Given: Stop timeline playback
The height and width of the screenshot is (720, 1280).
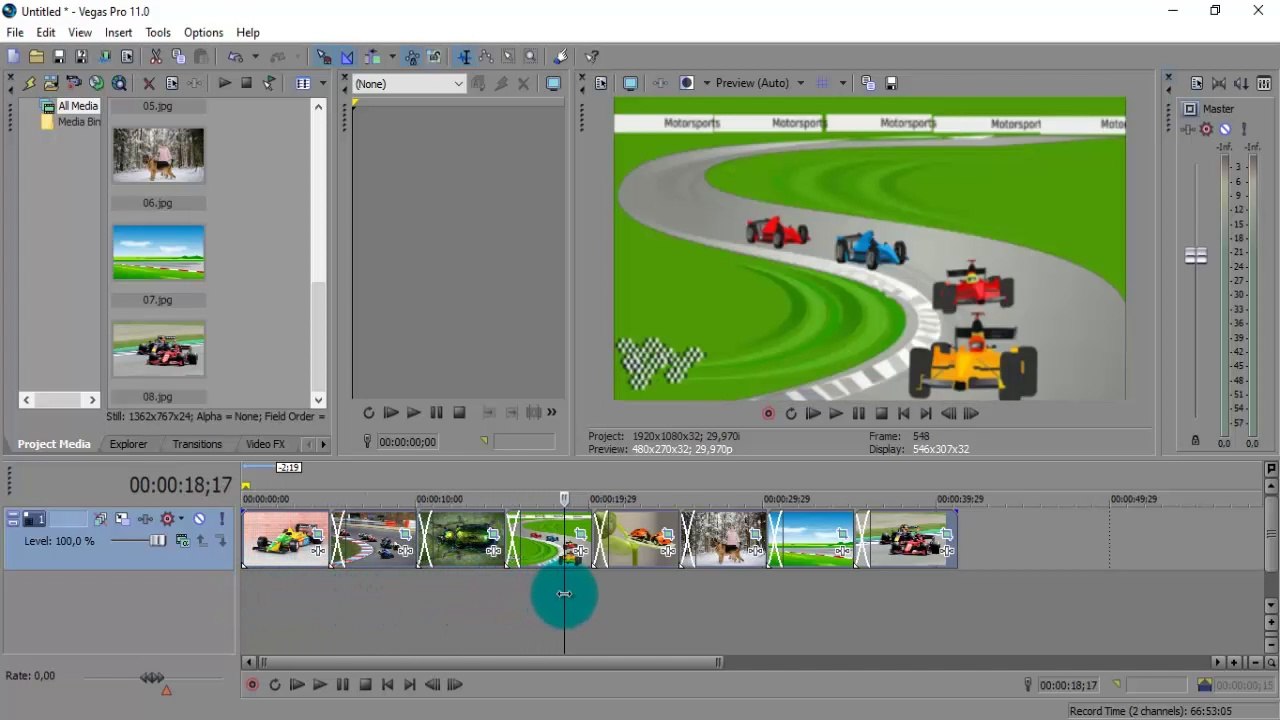Looking at the screenshot, I should click(365, 685).
